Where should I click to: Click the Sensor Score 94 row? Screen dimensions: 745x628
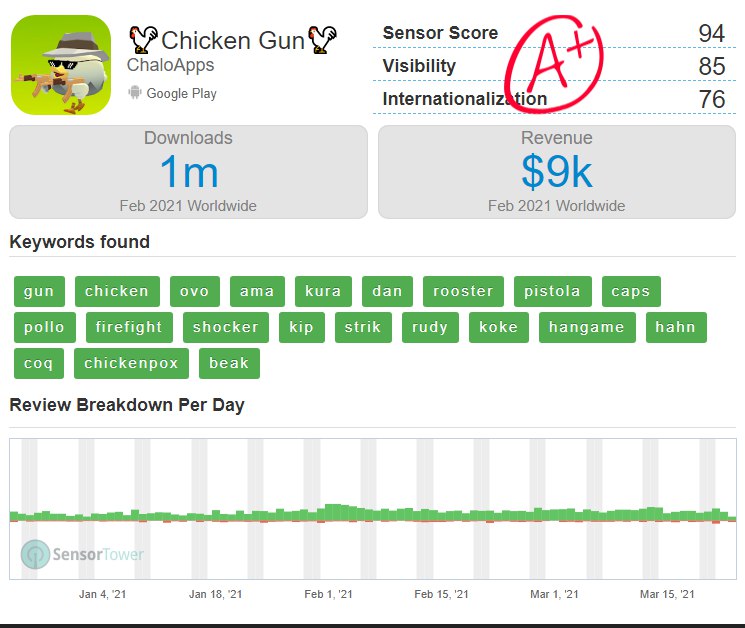click(553, 33)
